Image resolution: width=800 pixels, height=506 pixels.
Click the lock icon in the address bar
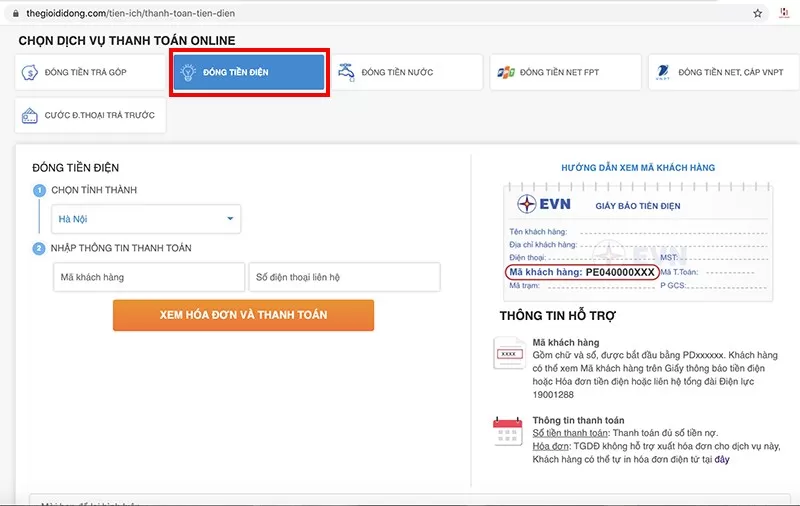(14, 14)
